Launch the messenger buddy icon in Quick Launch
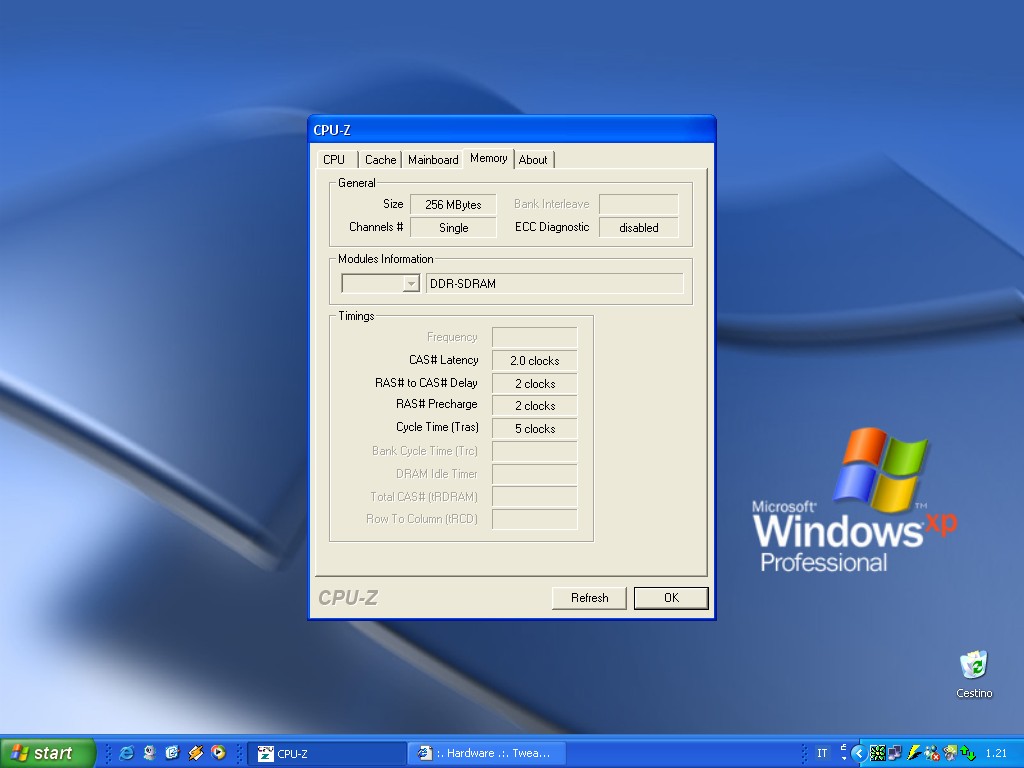 coord(150,753)
